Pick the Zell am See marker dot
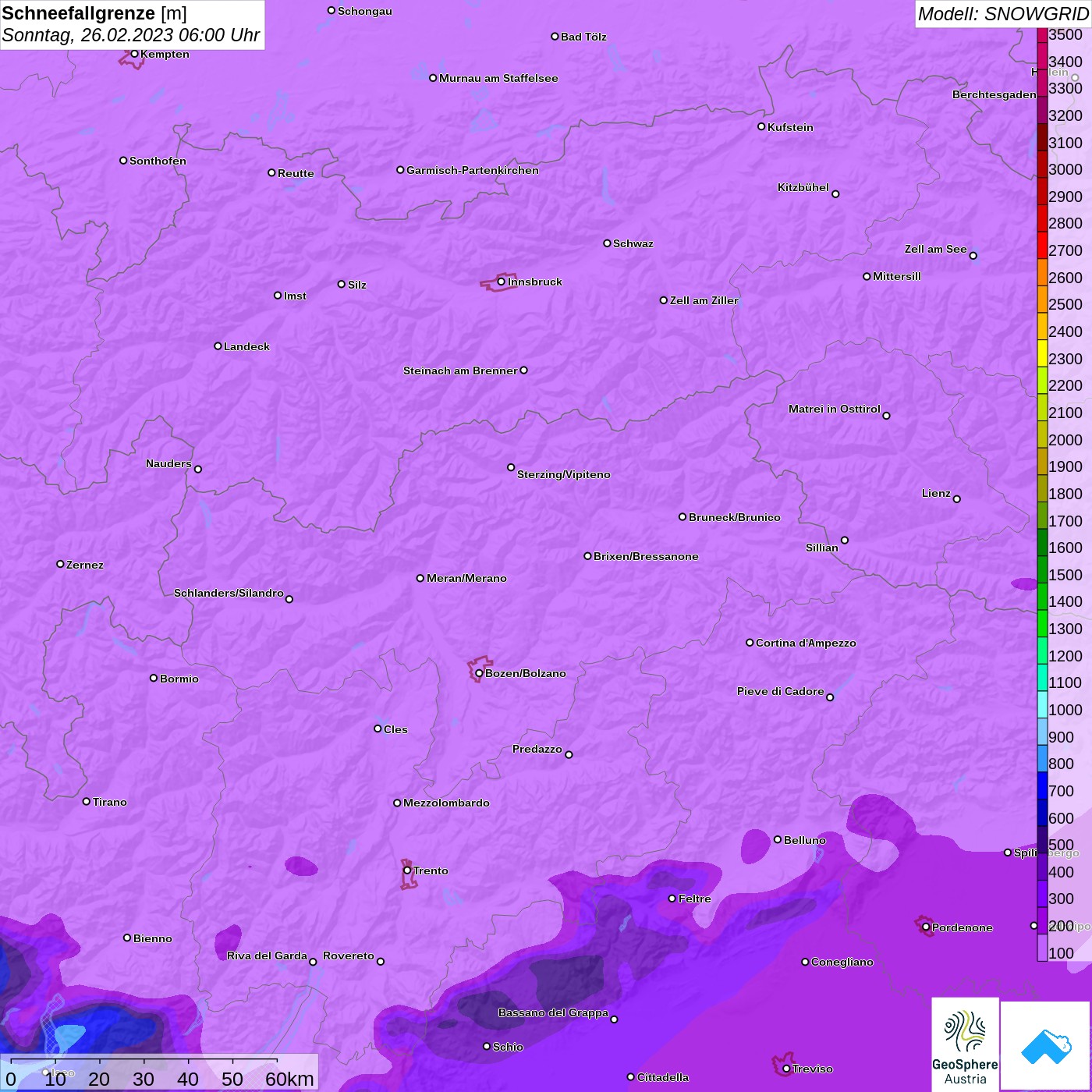Screen dimensions: 1092x1092 point(973,256)
